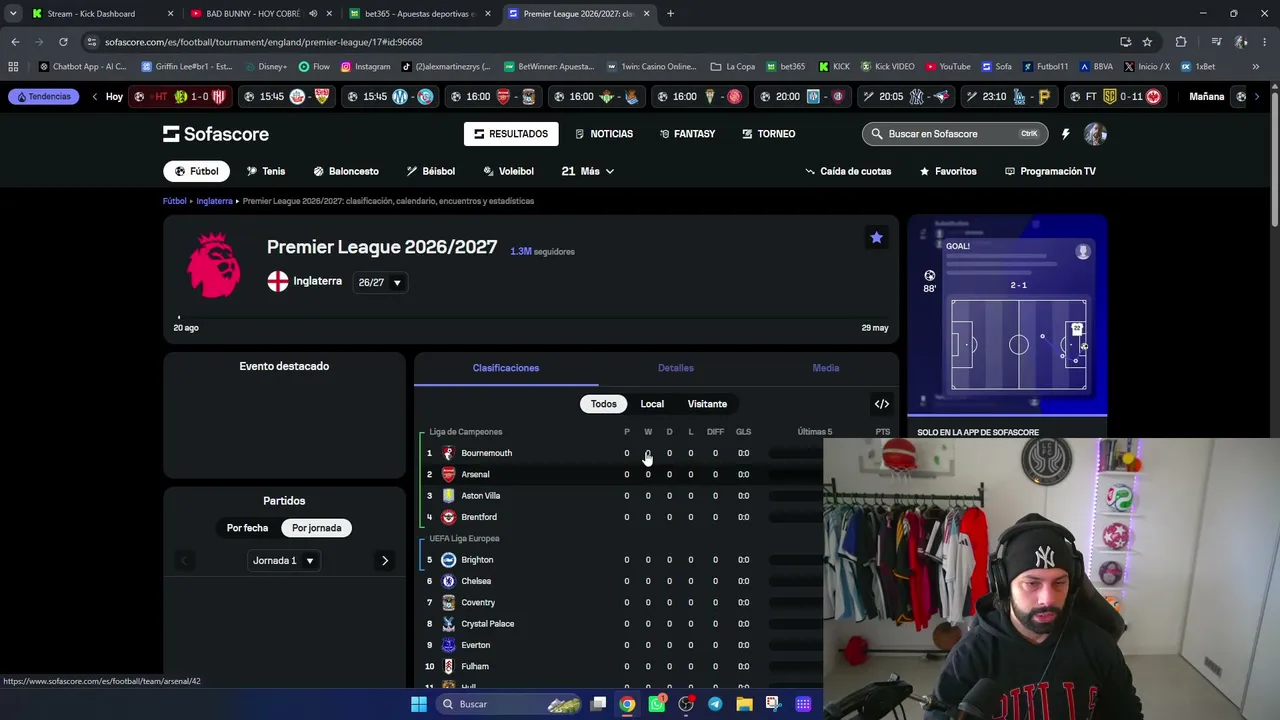This screenshot has height=720, width=1280.
Task: Open the user profile avatar
Action: 1095,134
